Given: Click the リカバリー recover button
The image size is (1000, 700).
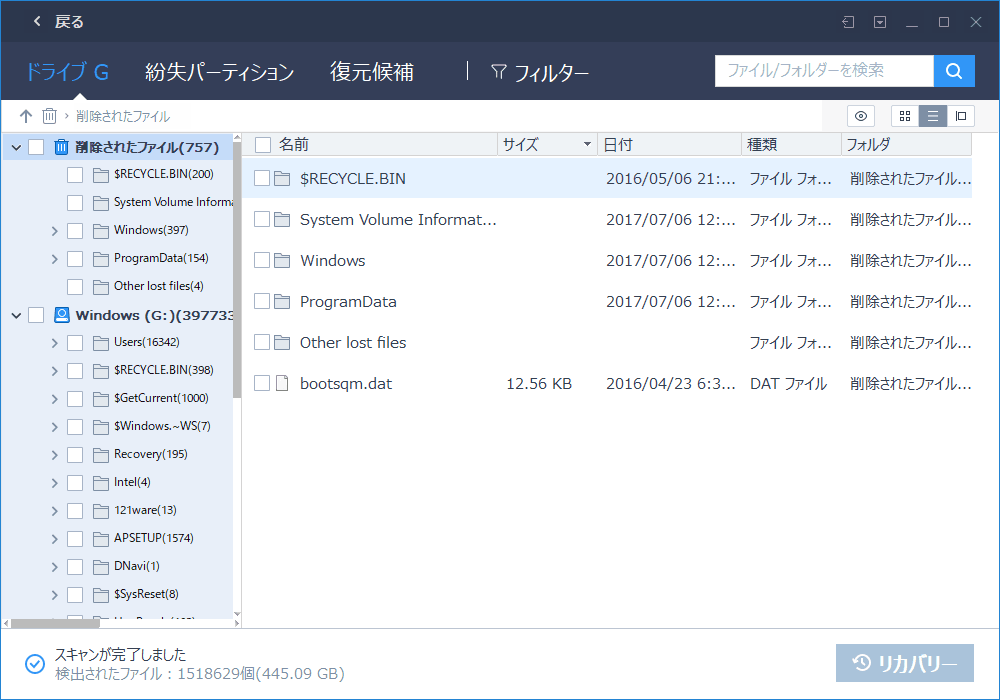Looking at the screenshot, I should tap(904, 663).
